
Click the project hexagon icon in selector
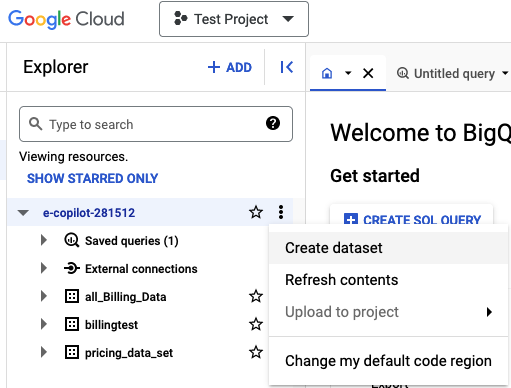coord(181,19)
